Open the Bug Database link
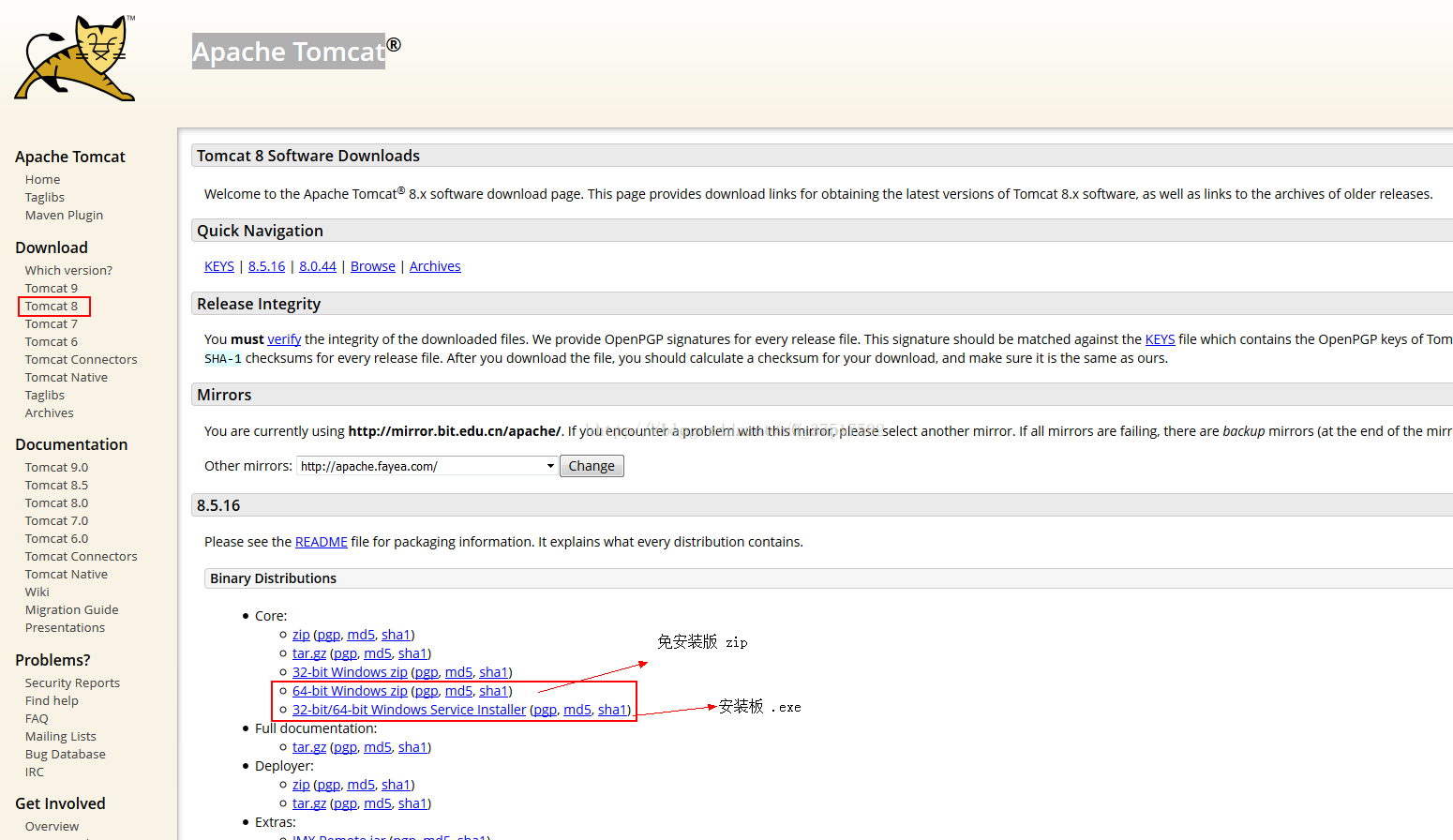Image resolution: width=1453 pixels, height=840 pixels. point(65,754)
